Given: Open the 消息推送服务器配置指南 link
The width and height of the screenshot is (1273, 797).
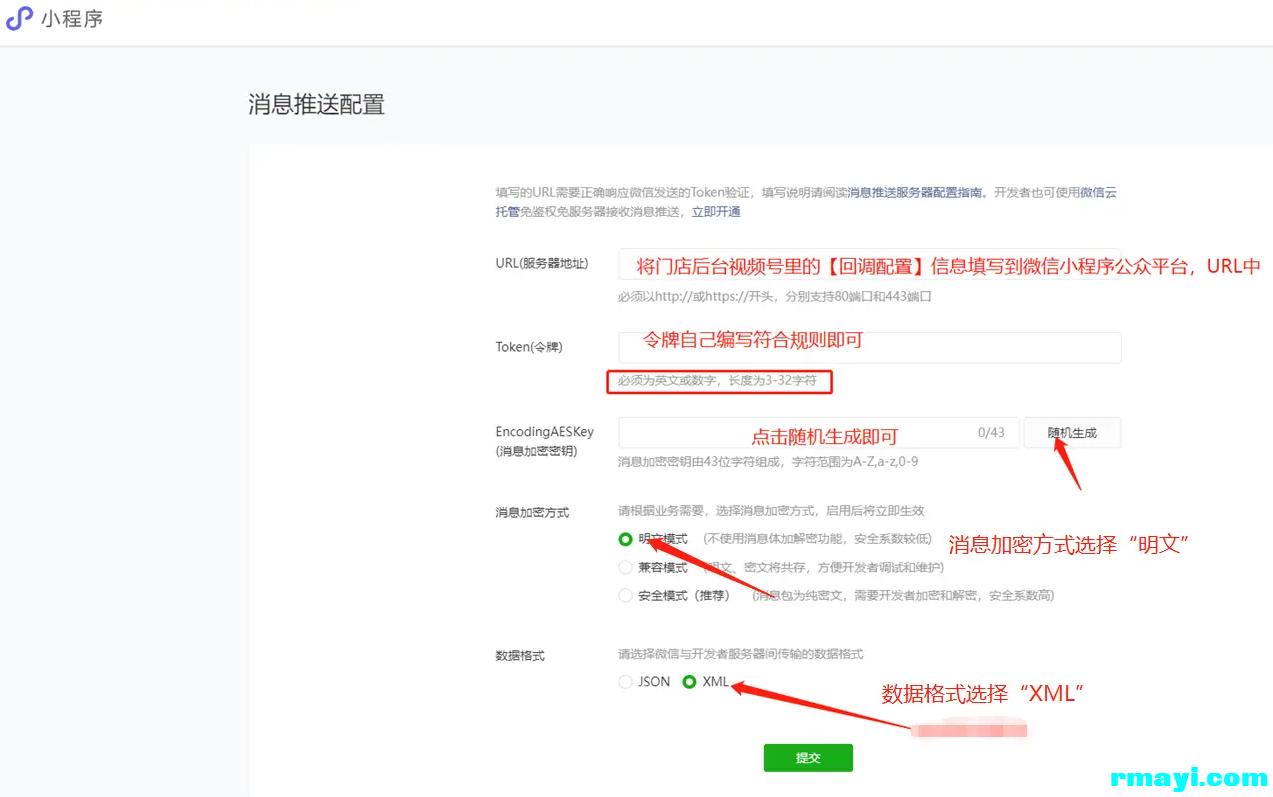Looking at the screenshot, I should click(x=917, y=193).
